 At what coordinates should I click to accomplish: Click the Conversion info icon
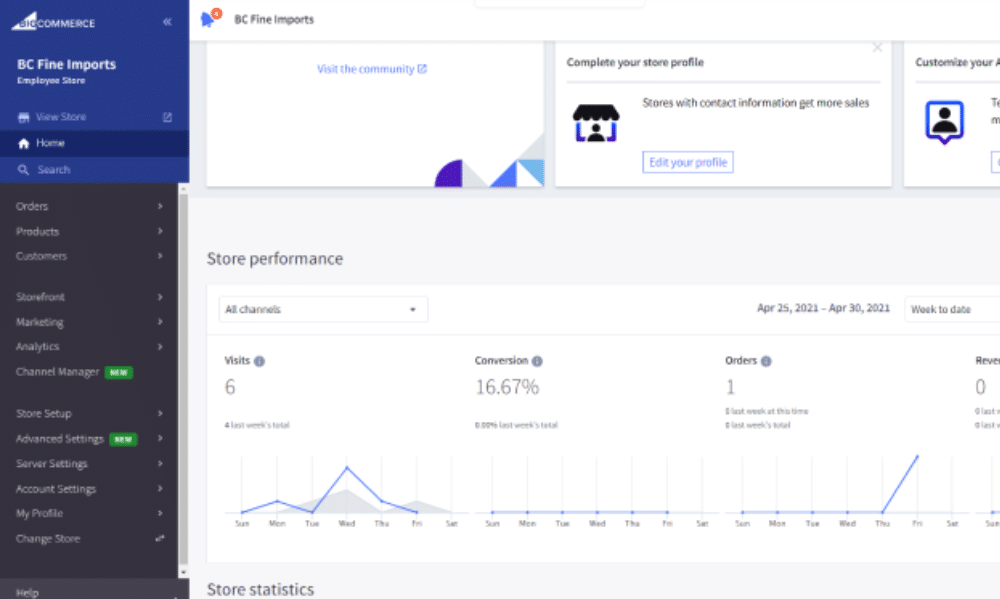click(537, 361)
